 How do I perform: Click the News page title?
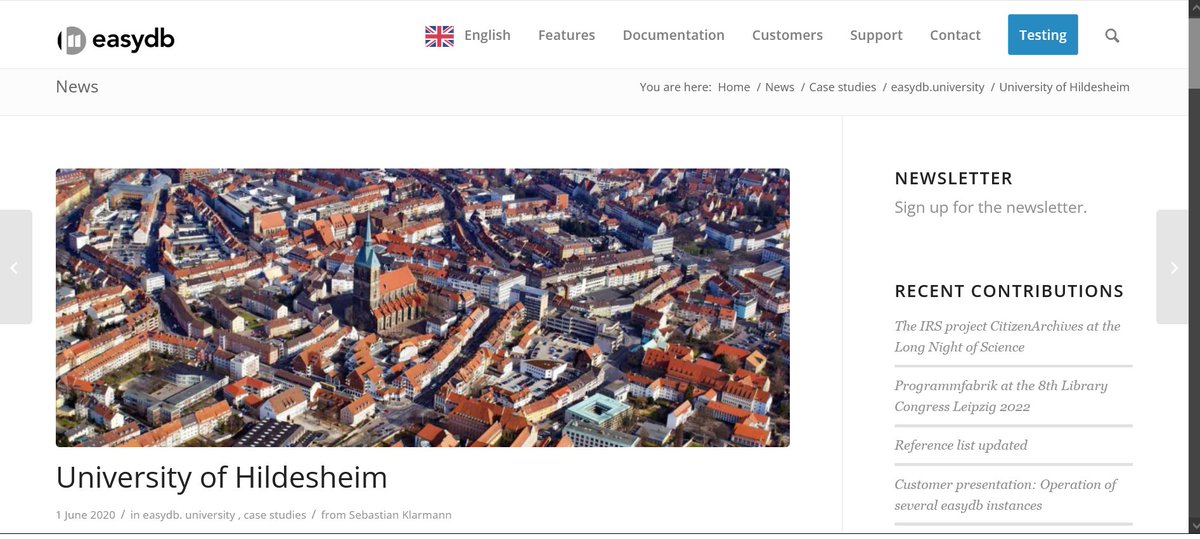pyautogui.click(x=77, y=87)
